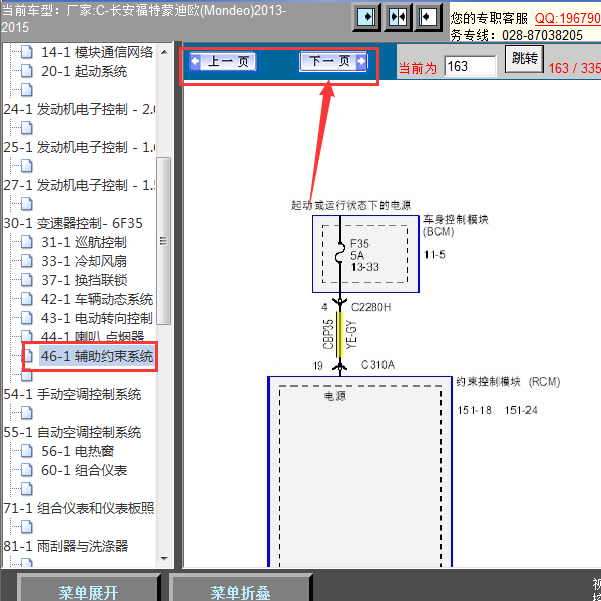Click tree scrollbar up arrow
Image resolution: width=601 pixels, height=601 pixels.
point(164,52)
